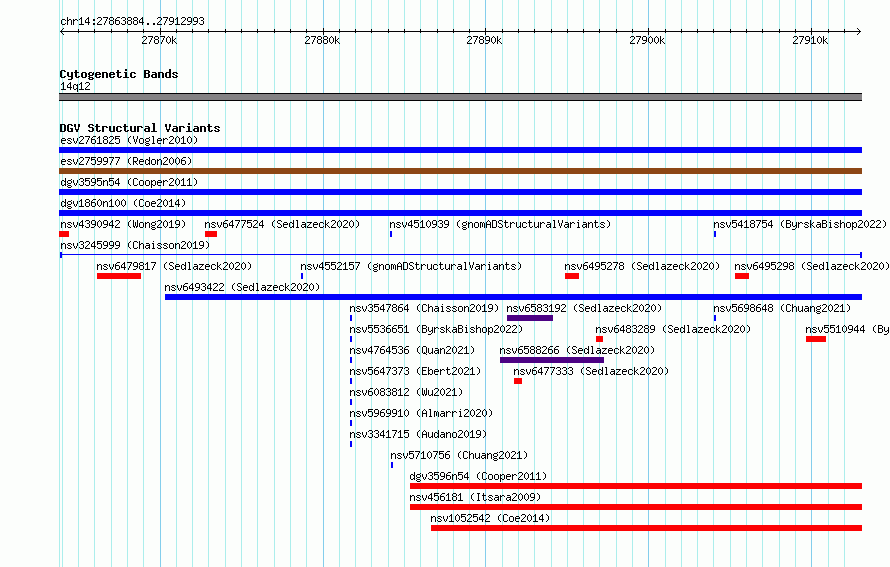Select blue bar under dgv1860n100
Screen dimensions: 890x567
click(x=460, y=213)
